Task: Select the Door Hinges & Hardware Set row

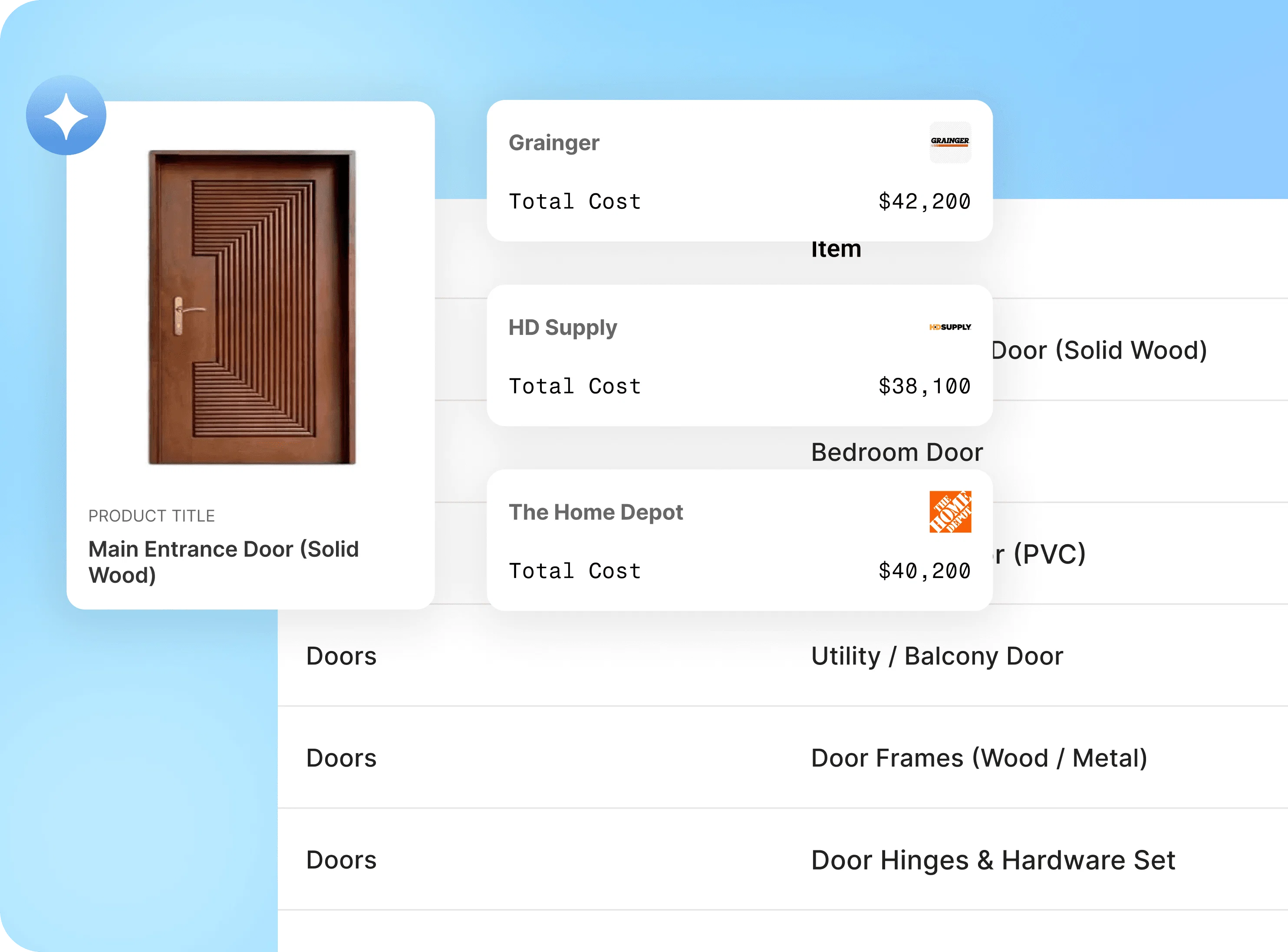Action: pos(992,860)
